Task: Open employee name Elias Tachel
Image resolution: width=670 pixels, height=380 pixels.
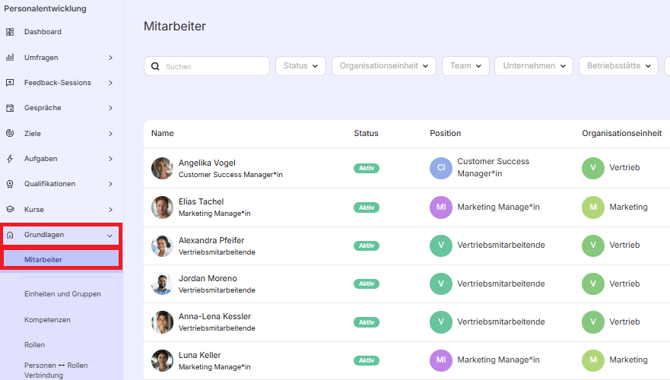Action: (x=201, y=201)
